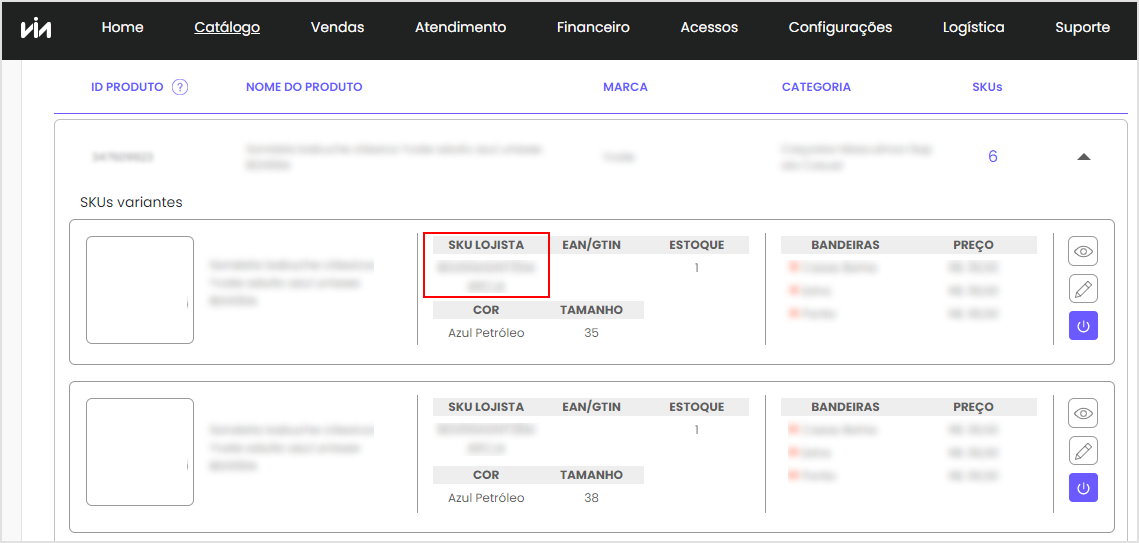Click the NOME DO PRODUTO column header
1139x543 pixels.
coord(304,87)
